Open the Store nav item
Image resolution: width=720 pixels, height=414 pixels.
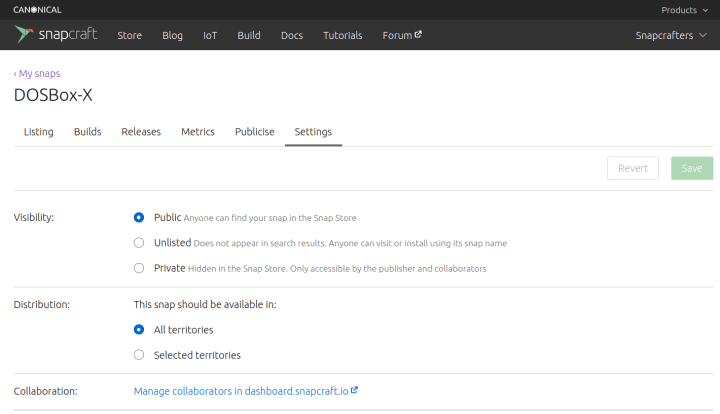(x=129, y=35)
